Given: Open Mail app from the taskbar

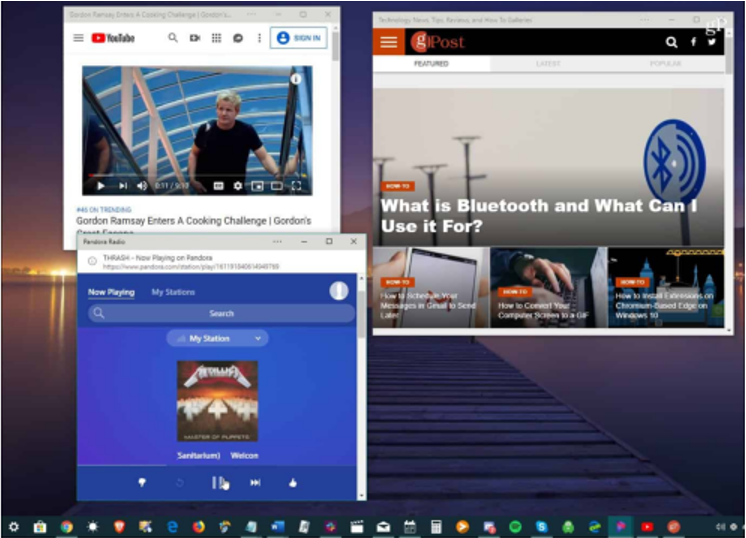Looking at the screenshot, I should click(x=383, y=527).
